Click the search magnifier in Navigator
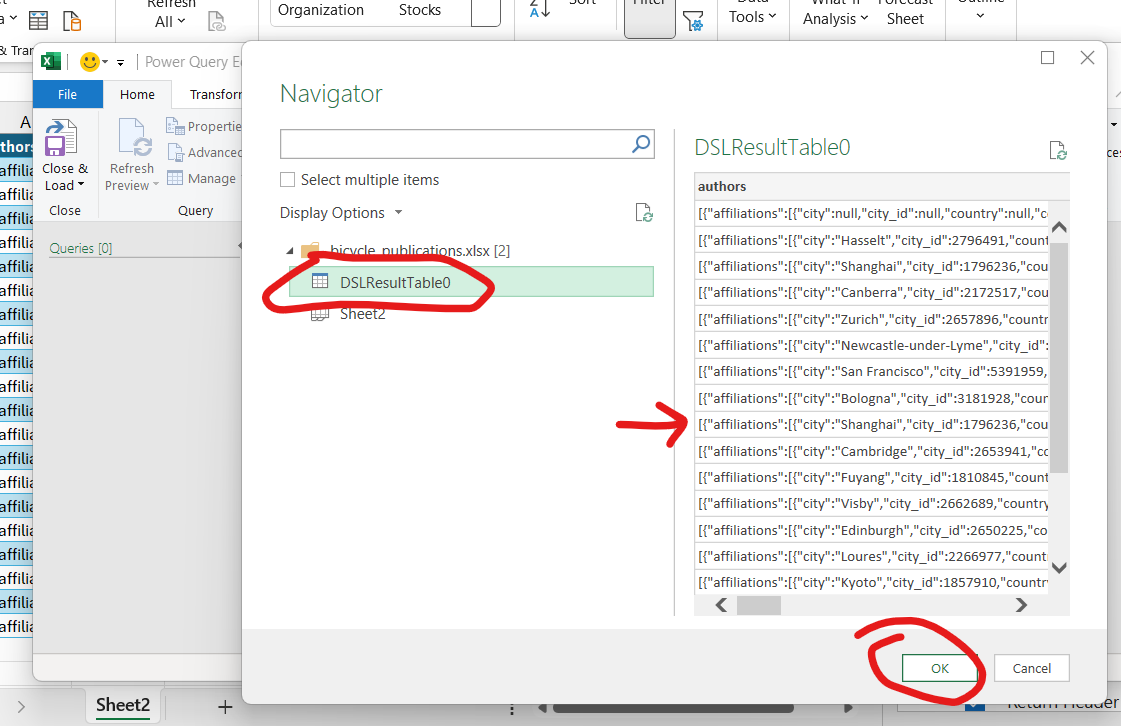The width and height of the screenshot is (1121, 726). click(641, 145)
